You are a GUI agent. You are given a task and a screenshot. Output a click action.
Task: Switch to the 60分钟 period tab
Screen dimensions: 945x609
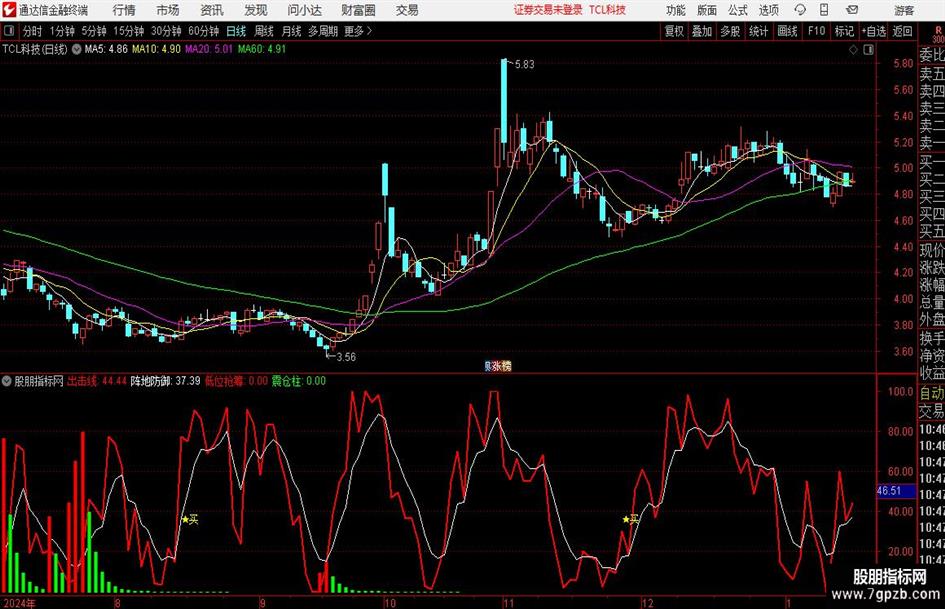click(x=204, y=31)
